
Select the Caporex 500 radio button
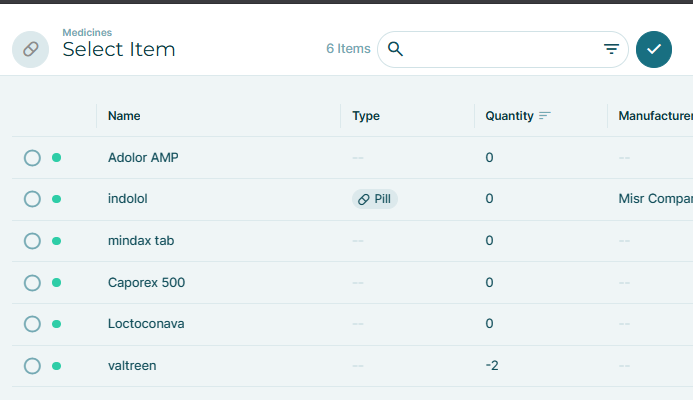[32, 283]
